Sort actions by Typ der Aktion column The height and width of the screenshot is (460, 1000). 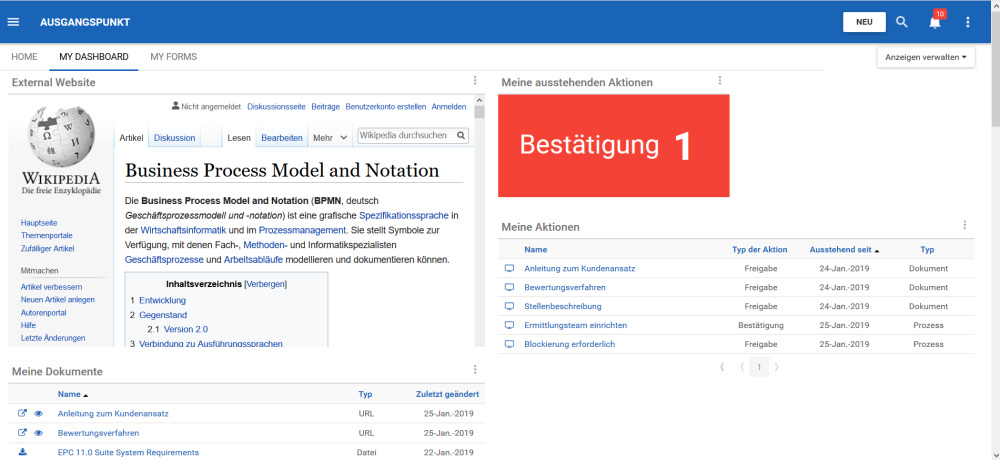coord(760,249)
